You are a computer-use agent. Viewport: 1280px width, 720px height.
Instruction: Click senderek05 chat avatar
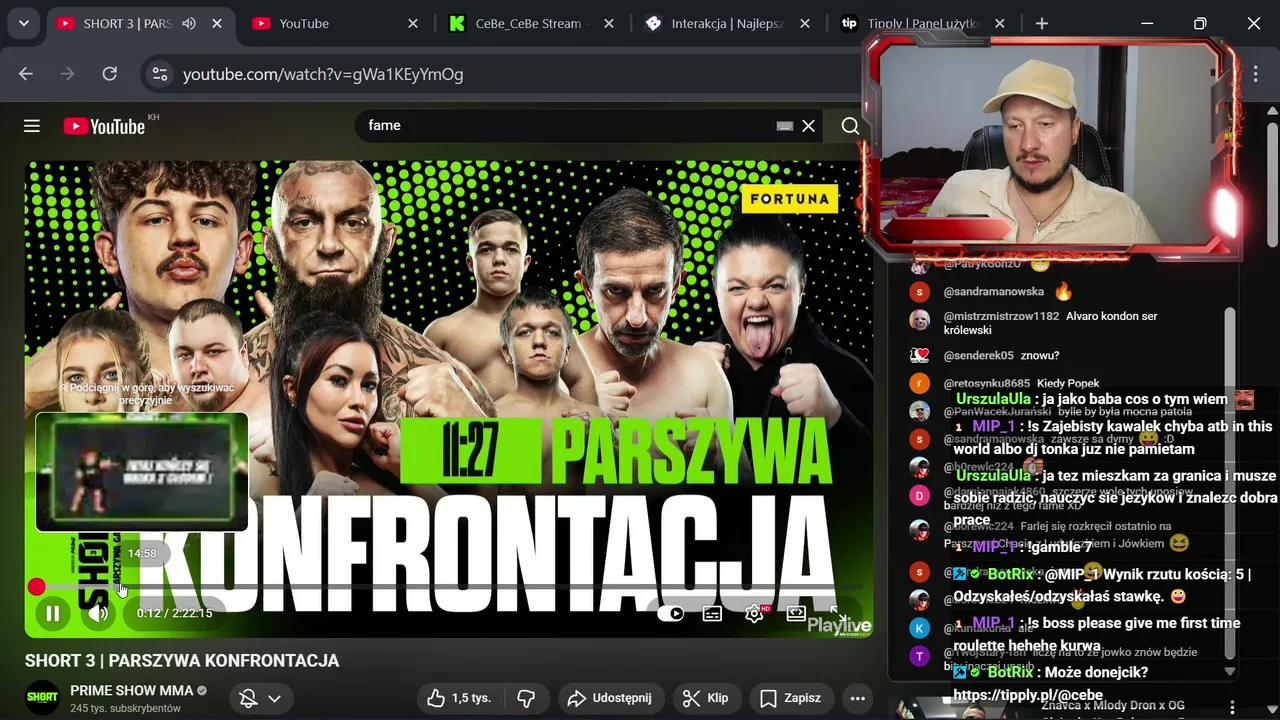pyautogui.click(x=920, y=355)
